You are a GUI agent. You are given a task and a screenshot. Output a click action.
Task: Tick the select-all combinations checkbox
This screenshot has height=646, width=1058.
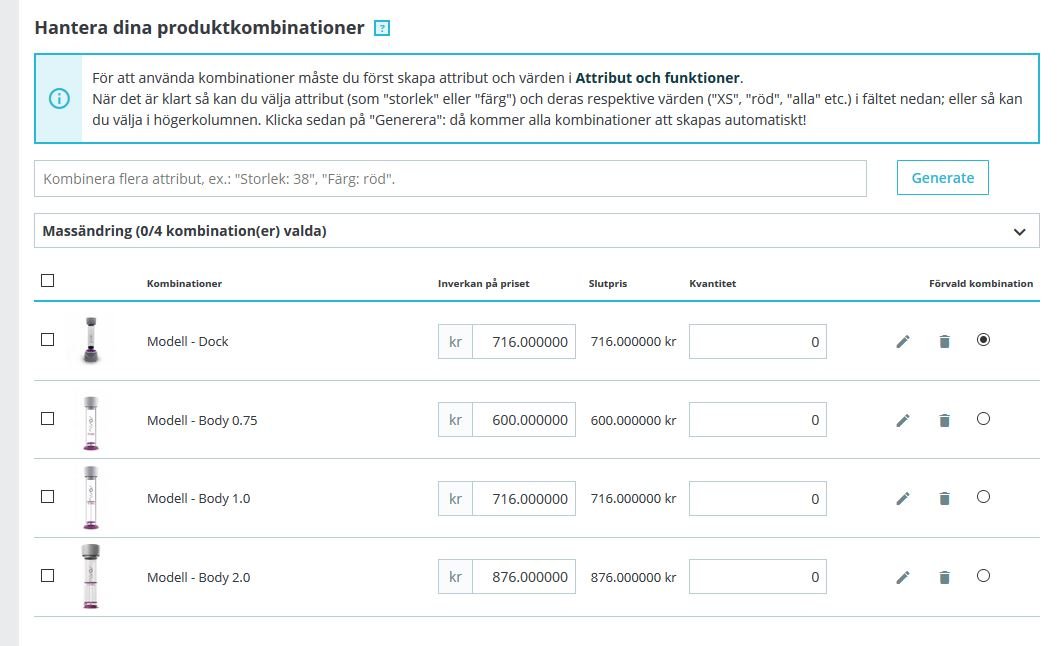click(x=47, y=280)
